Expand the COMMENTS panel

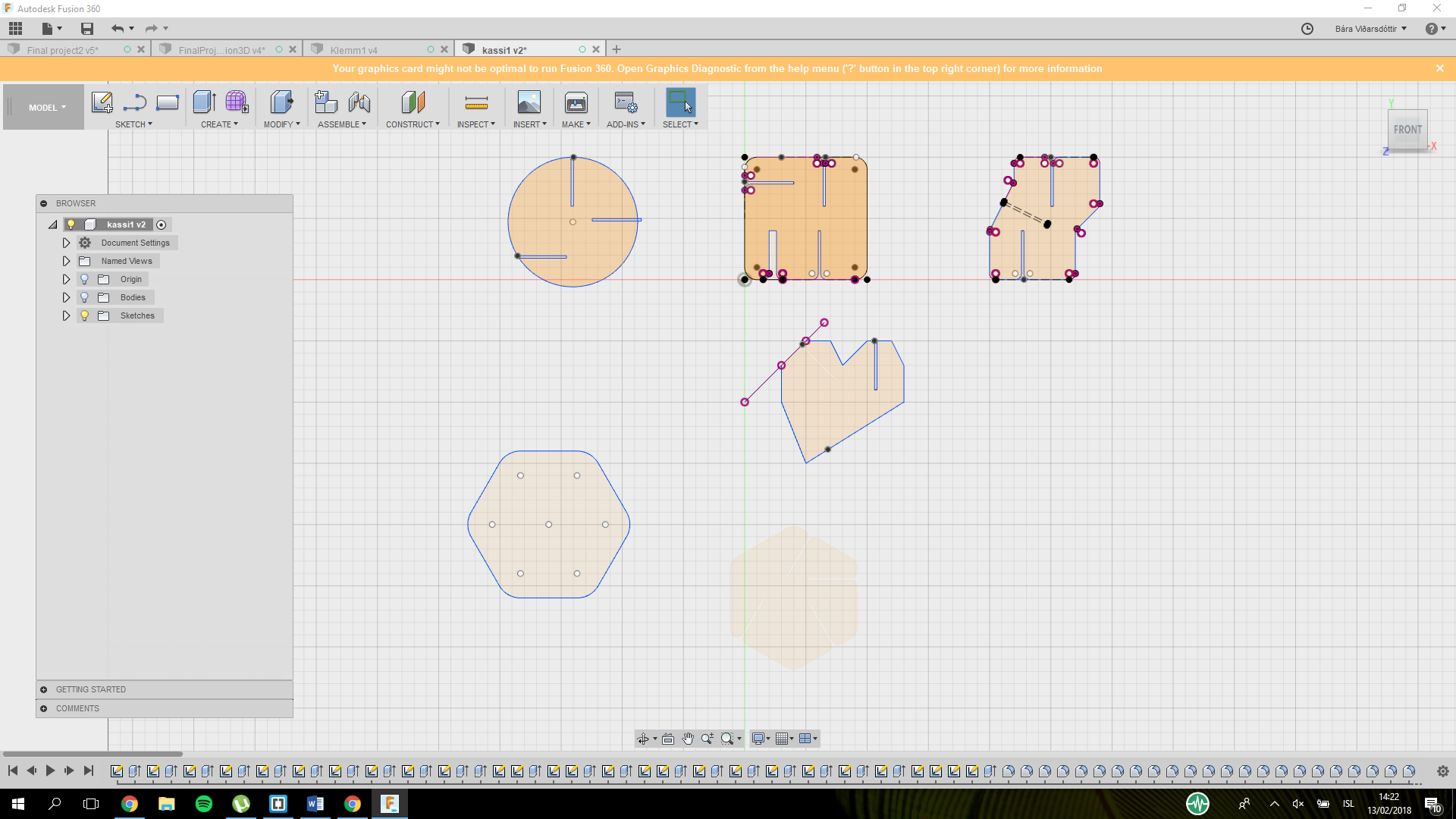pyautogui.click(x=44, y=708)
